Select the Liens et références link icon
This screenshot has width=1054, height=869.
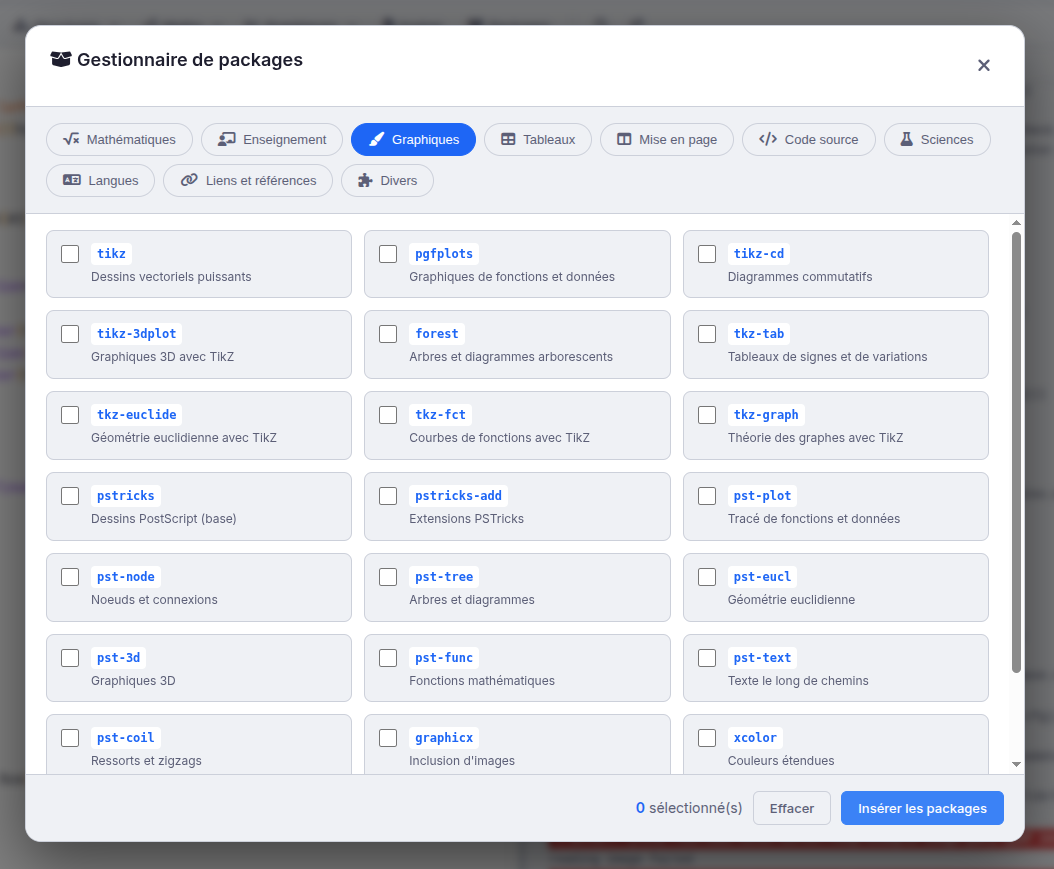[x=188, y=181]
